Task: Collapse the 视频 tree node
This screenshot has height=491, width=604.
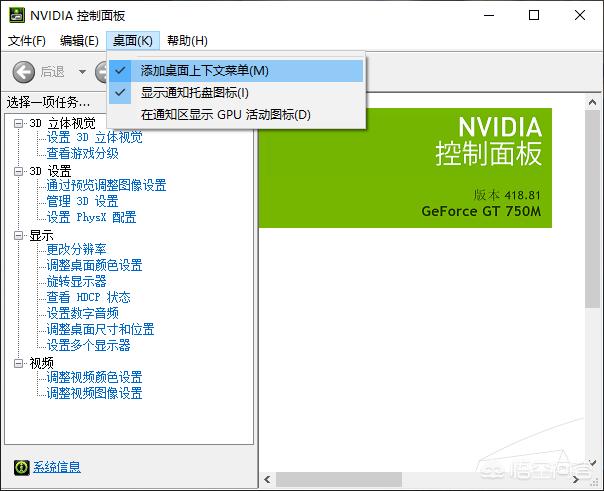Action: [18, 363]
